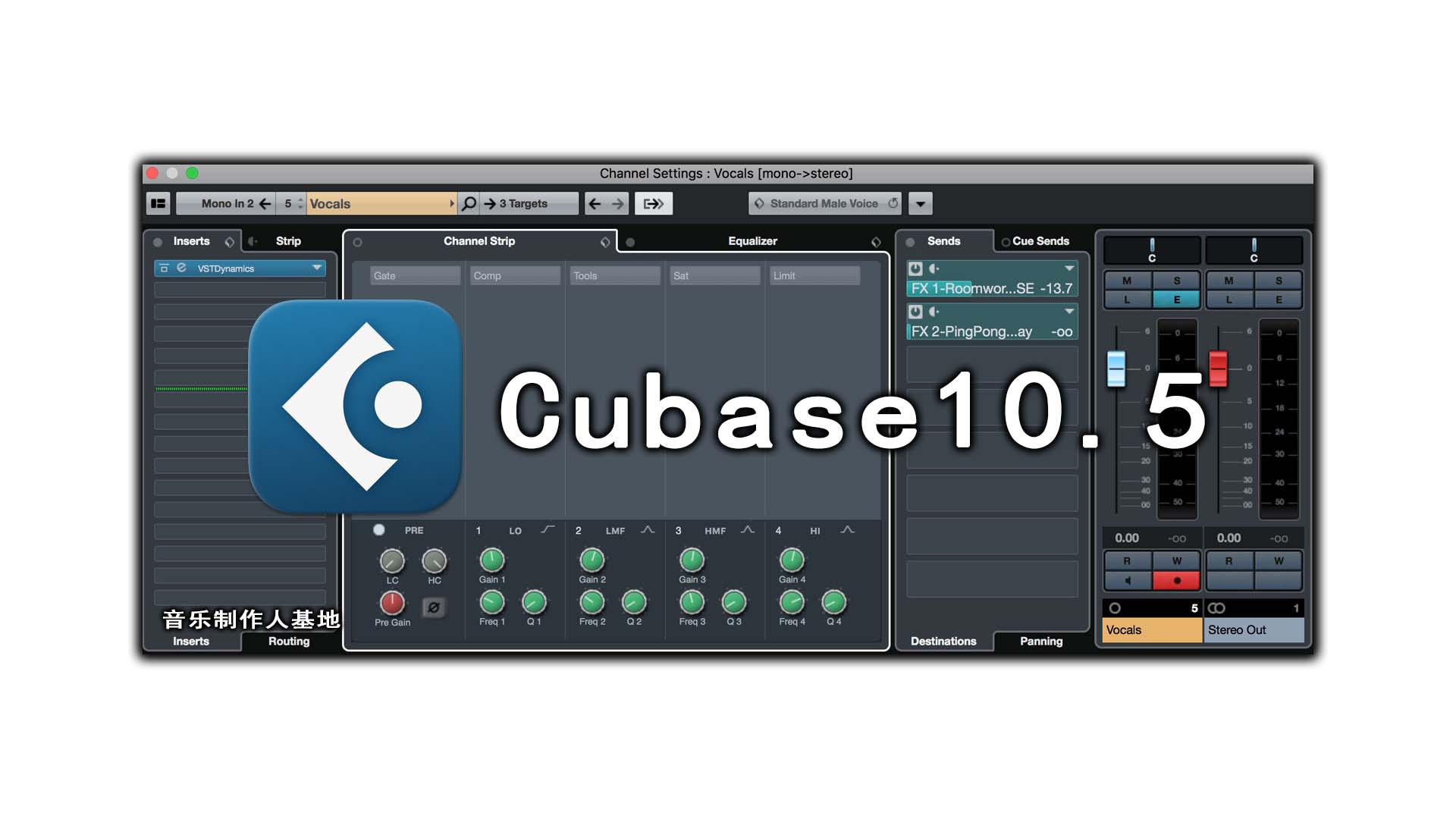Click the mixer channel link icon
This screenshot has width=1456, height=819.
pos(1216,606)
